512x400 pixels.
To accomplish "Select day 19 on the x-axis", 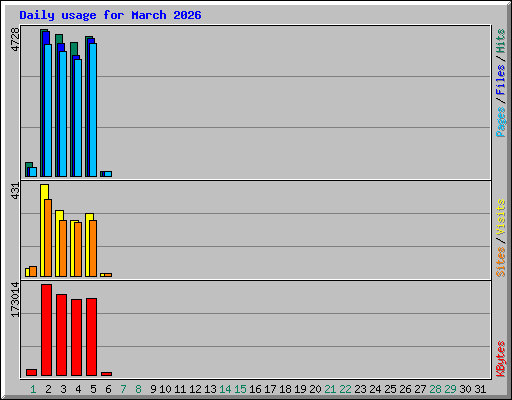I will (300, 389).
